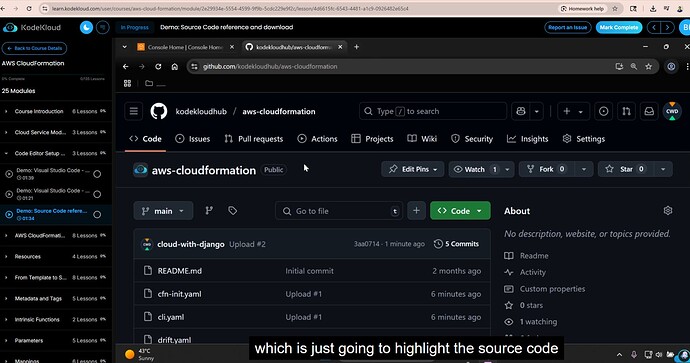
Task: Open 5 Commits history link
Action: pyautogui.click(x=456, y=244)
